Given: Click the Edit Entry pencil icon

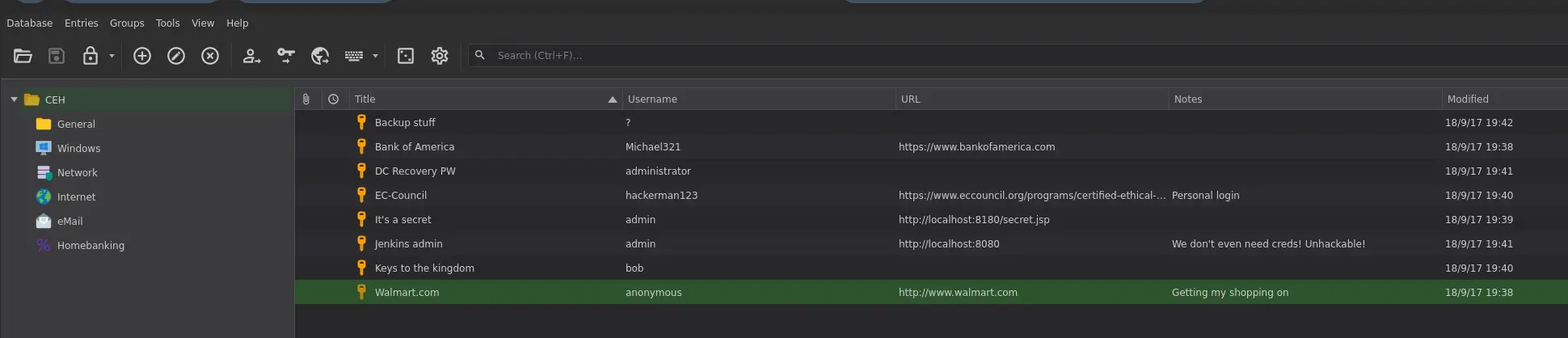Looking at the screenshot, I should click(176, 56).
